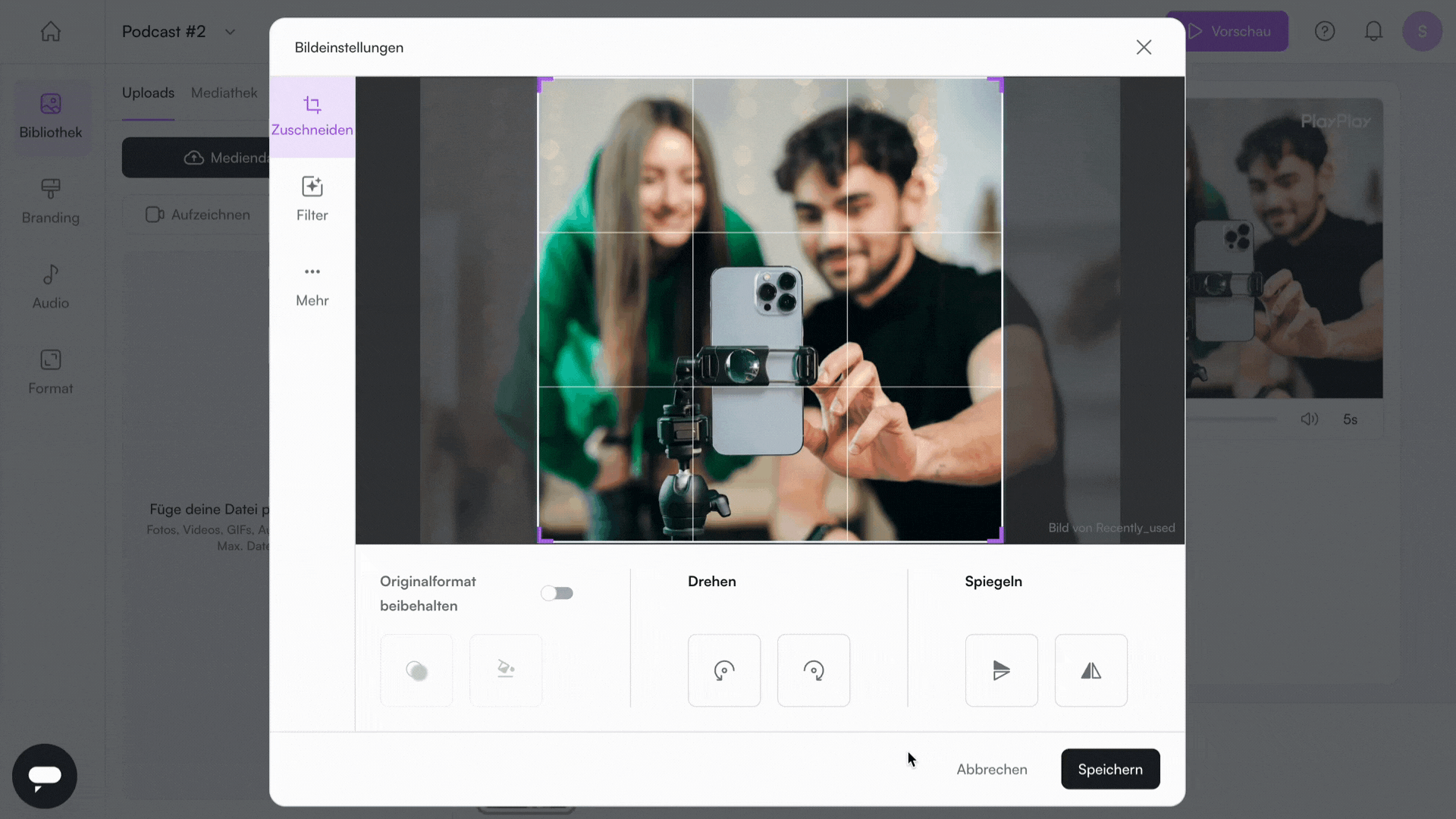This screenshot has height=819, width=1456.
Task: Click the bottom-left crop corner handle
Action: [544, 537]
